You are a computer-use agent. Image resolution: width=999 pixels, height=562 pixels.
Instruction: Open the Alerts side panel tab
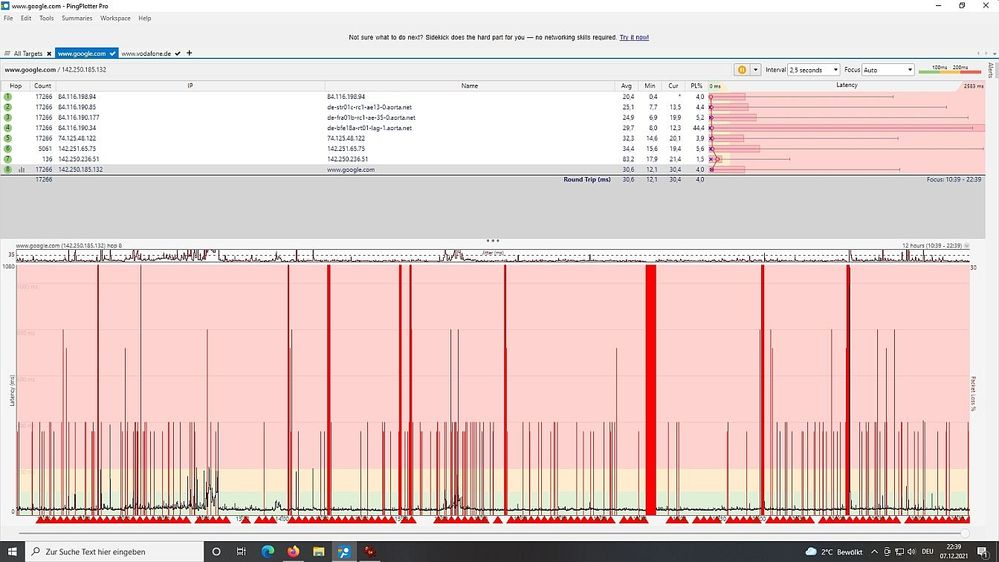pos(991,70)
